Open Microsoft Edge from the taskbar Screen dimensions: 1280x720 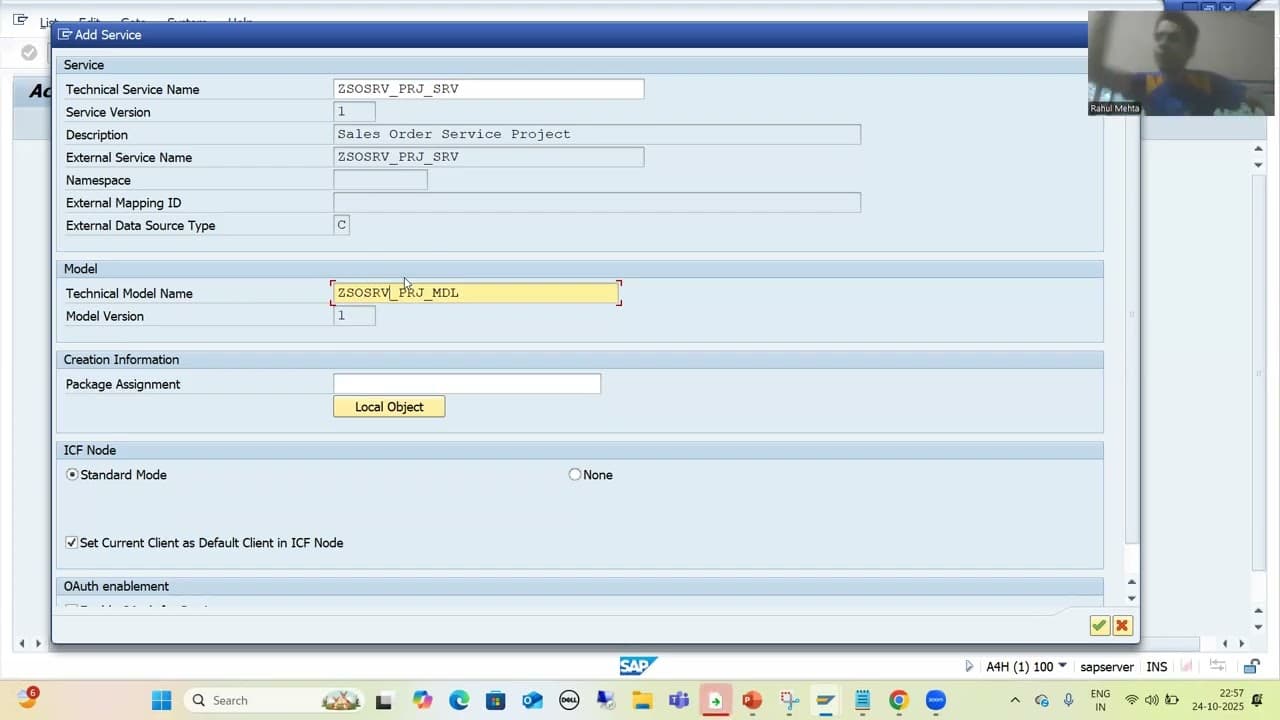point(459,700)
